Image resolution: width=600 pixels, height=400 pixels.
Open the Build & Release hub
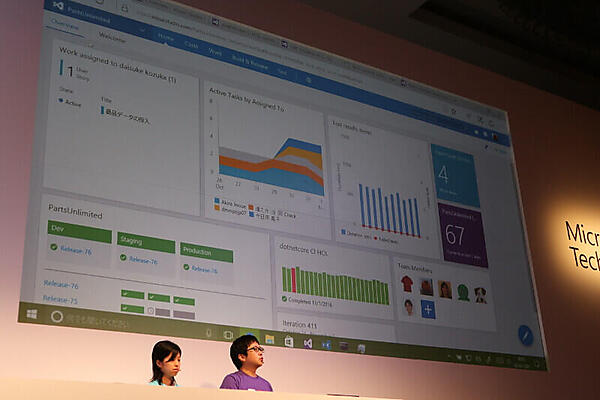tap(249, 62)
